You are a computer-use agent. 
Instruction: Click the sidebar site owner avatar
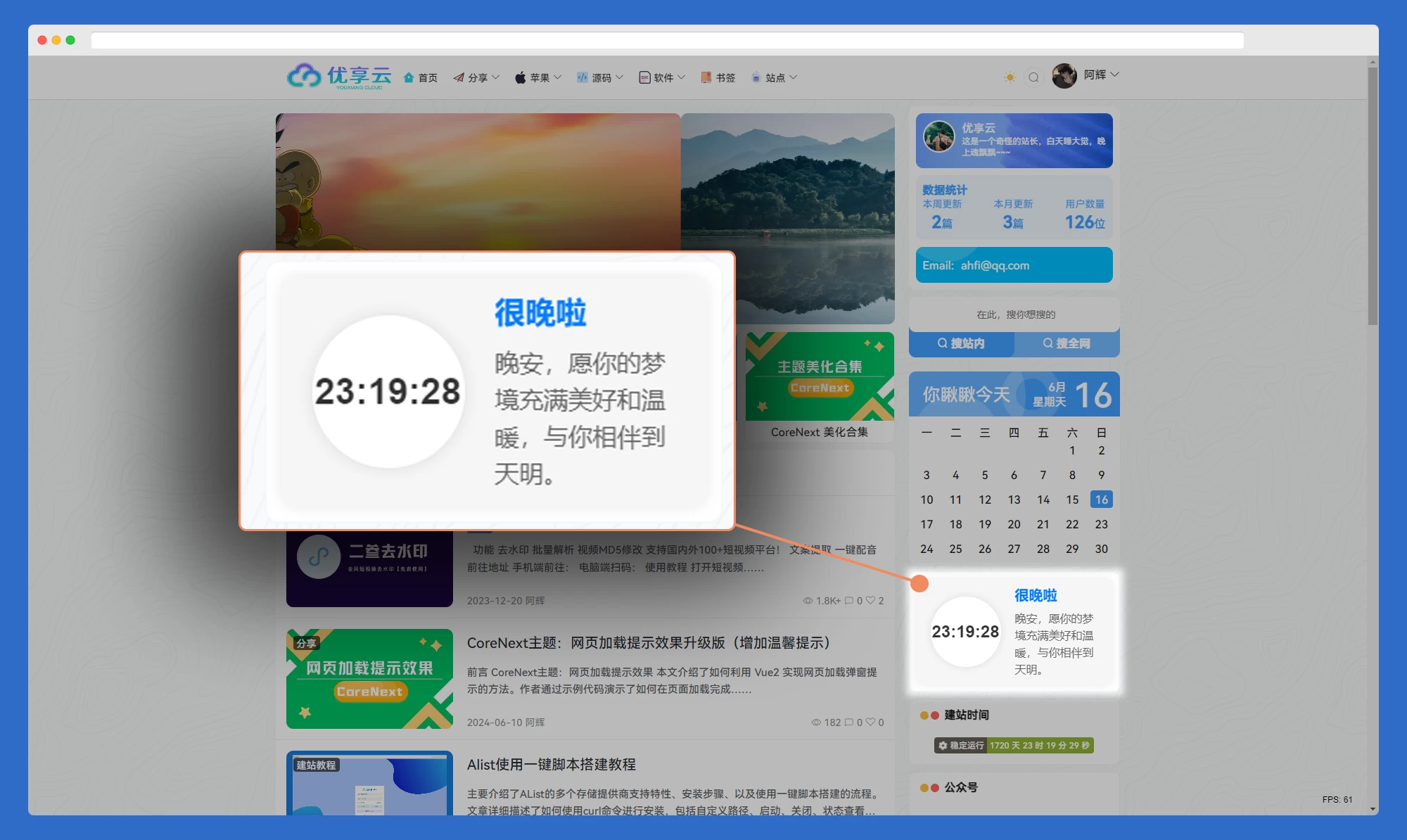click(938, 136)
